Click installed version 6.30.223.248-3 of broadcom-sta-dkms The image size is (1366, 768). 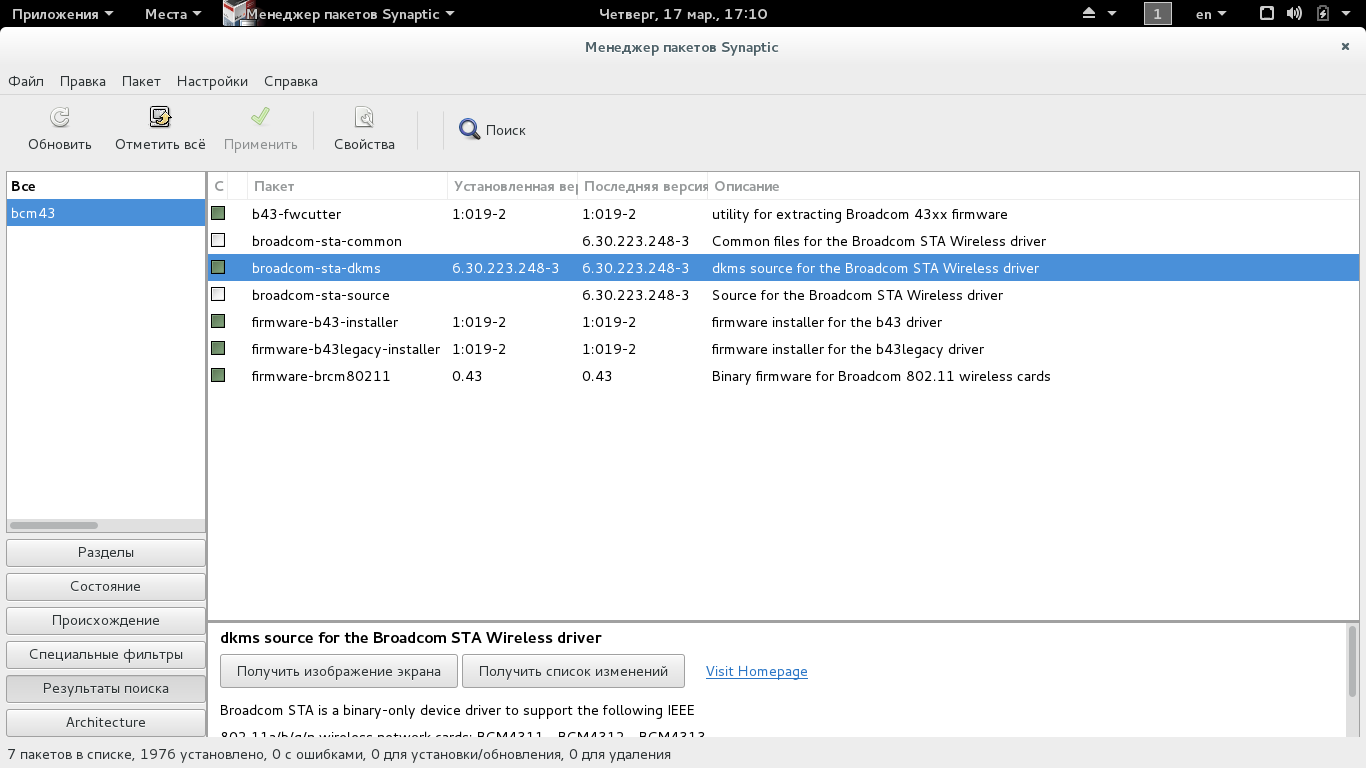click(506, 268)
